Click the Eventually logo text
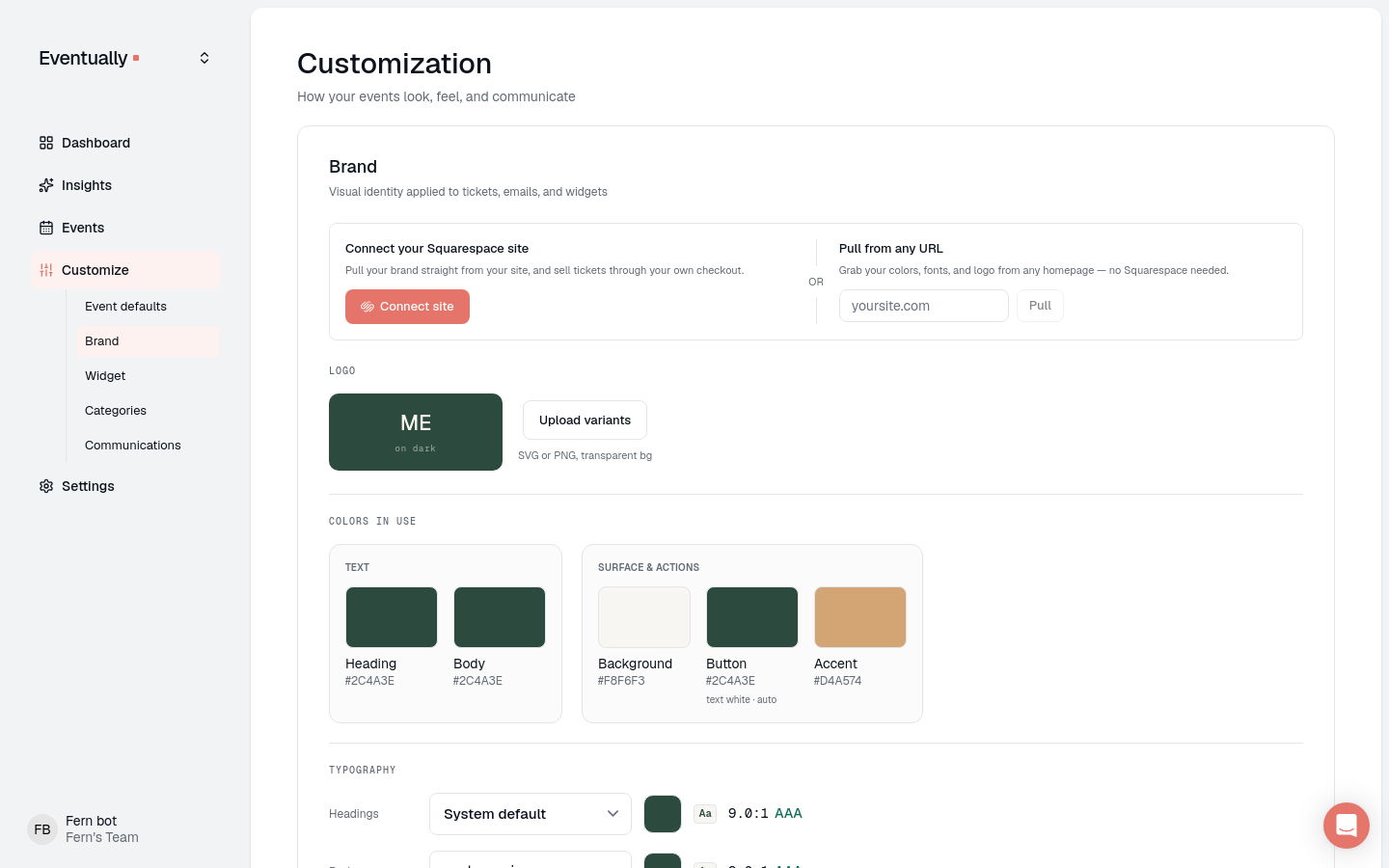This screenshot has width=1389, height=868. 83,58
